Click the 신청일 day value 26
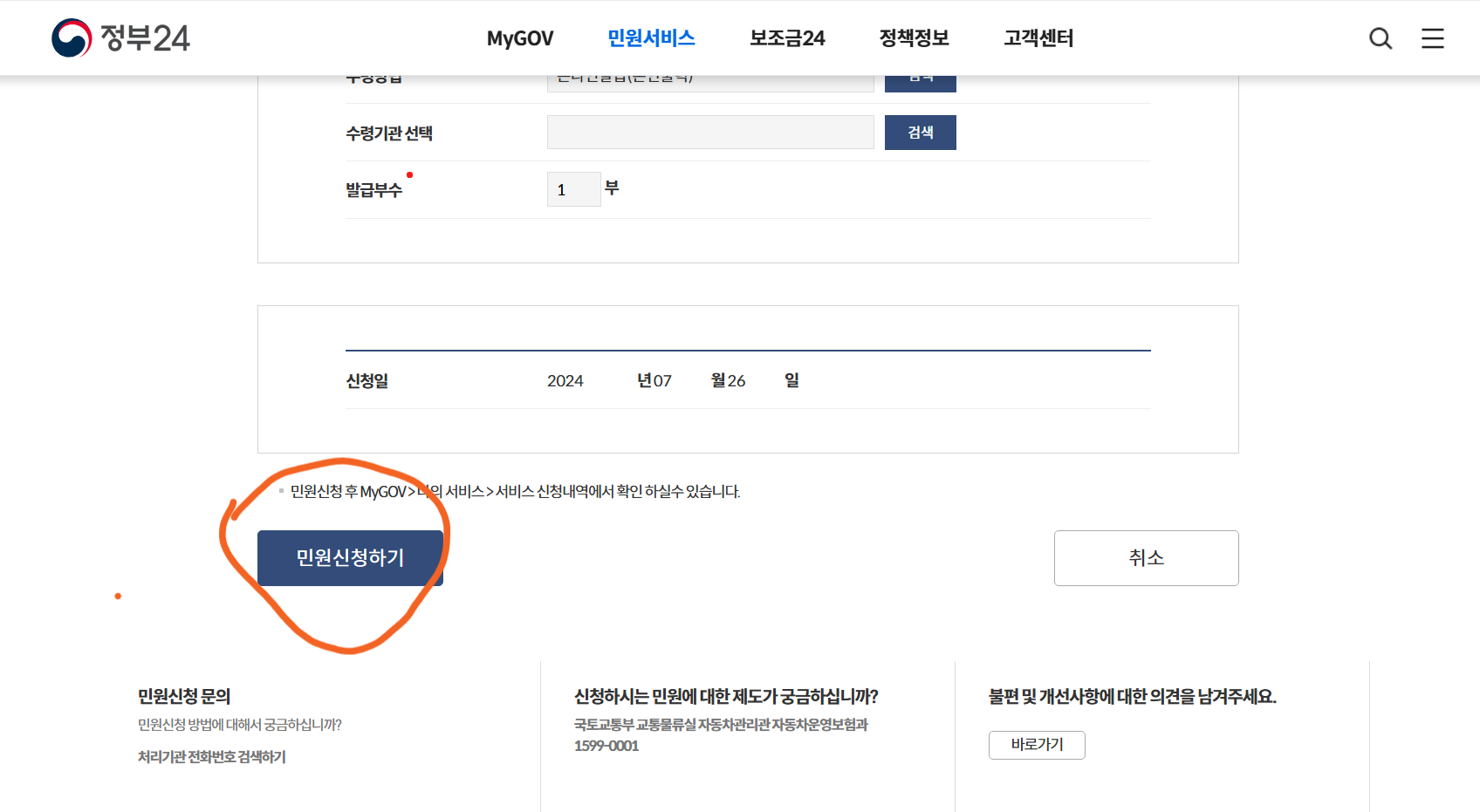The width and height of the screenshot is (1480, 812). pos(737,381)
